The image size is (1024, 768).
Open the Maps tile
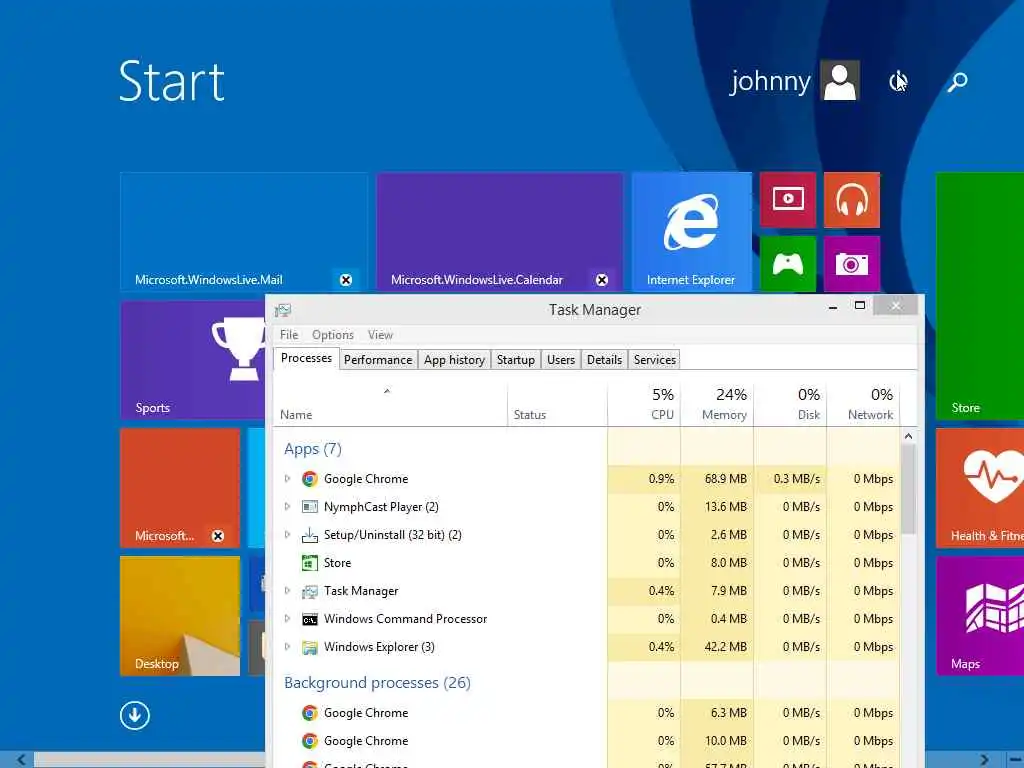980,616
